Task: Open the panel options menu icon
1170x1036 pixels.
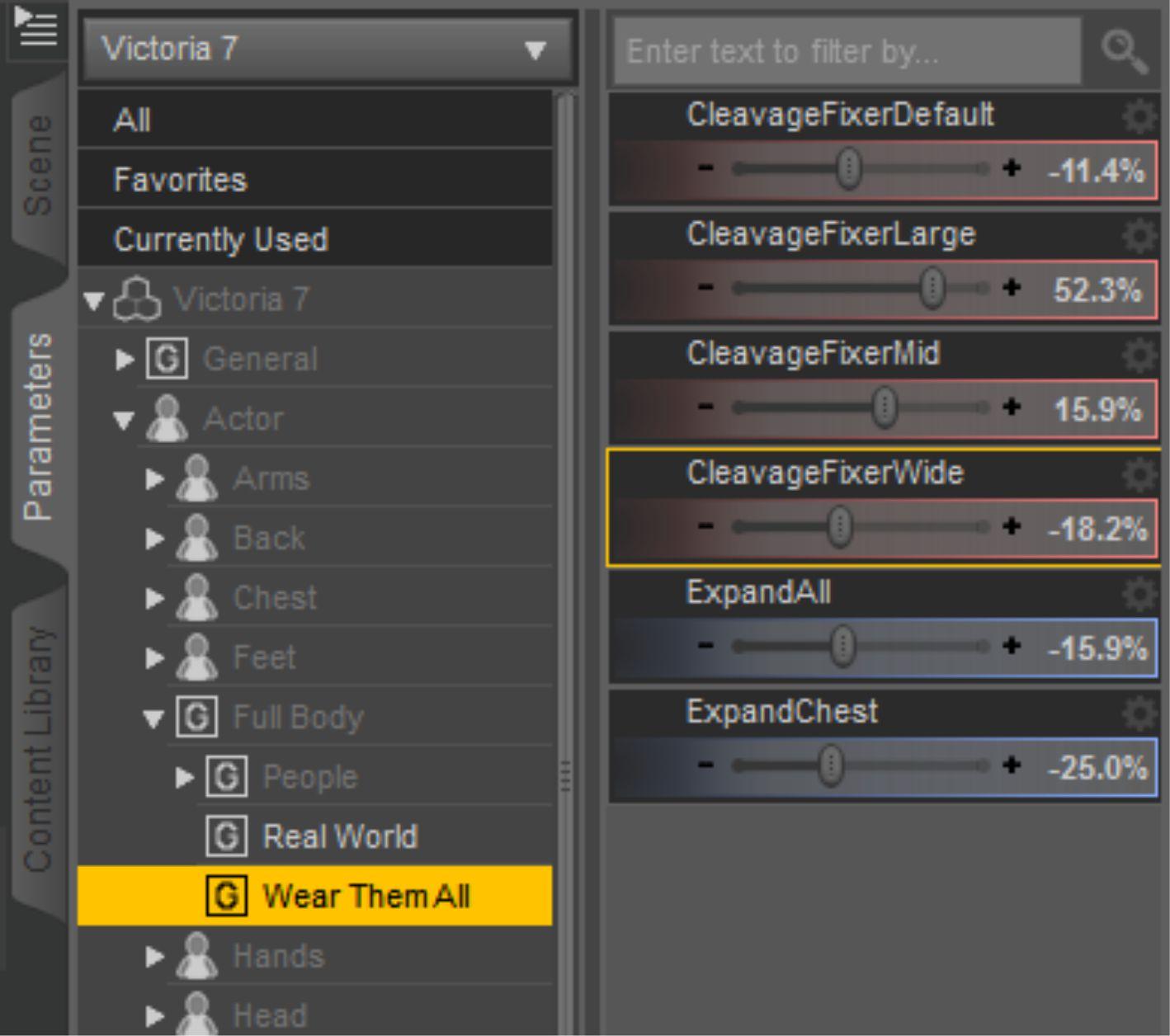Action: coord(36,27)
